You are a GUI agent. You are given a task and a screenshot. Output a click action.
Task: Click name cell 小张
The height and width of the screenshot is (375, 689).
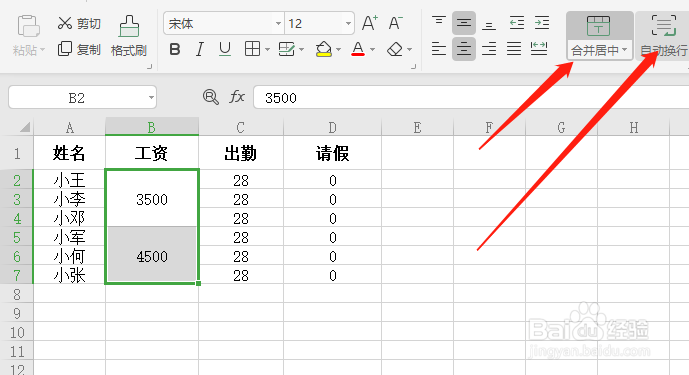69,275
